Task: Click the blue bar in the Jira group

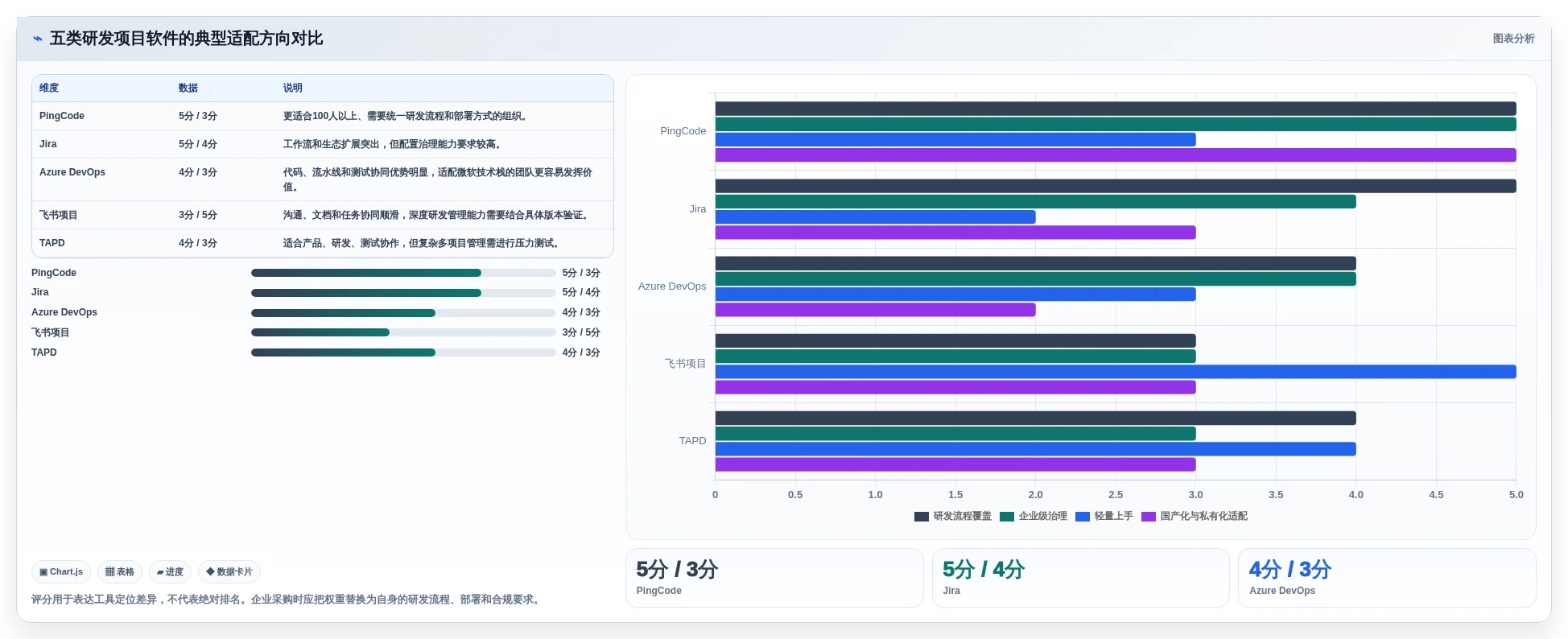Action: click(x=876, y=217)
